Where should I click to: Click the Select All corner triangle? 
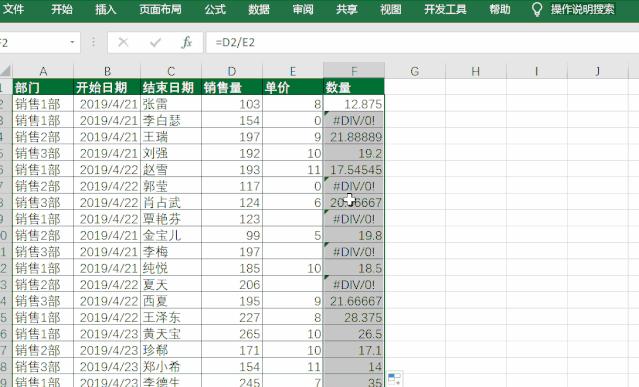pyautogui.click(x=6, y=71)
